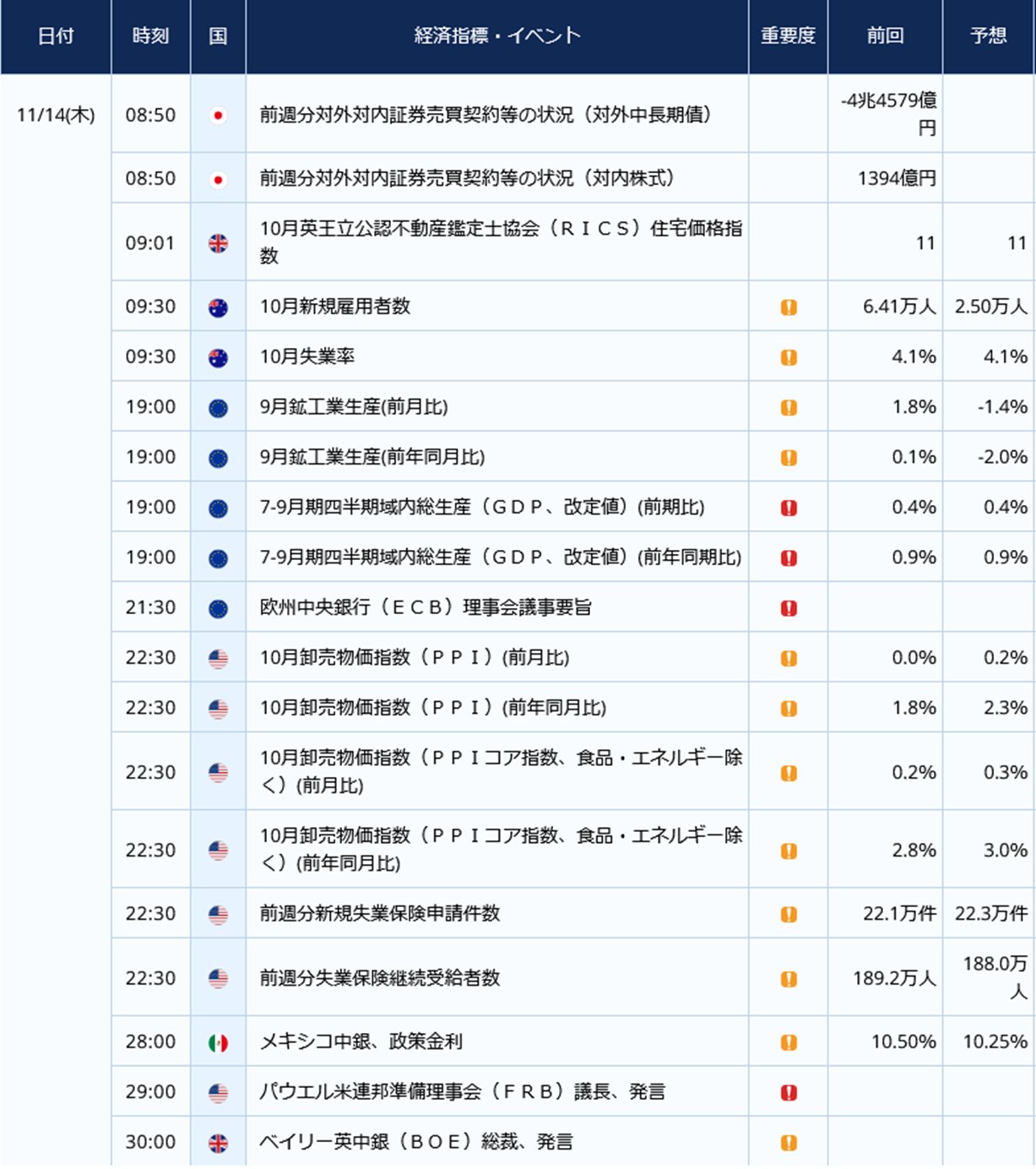1036x1169 pixels.
Task: Click orange importance icon for 失業保険継続受給者数
Action: pos(789,979)
